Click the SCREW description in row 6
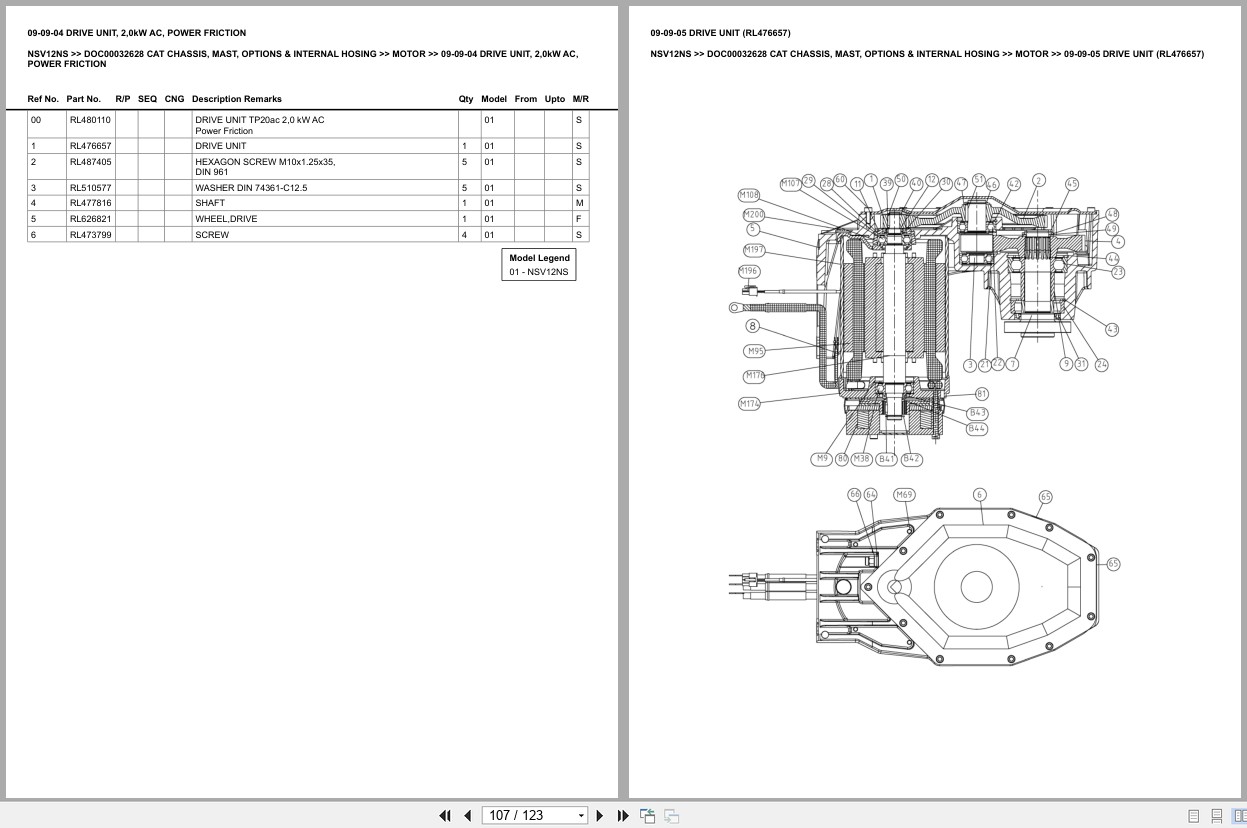This screenshot has width=1247, height=828. point(212,235)
